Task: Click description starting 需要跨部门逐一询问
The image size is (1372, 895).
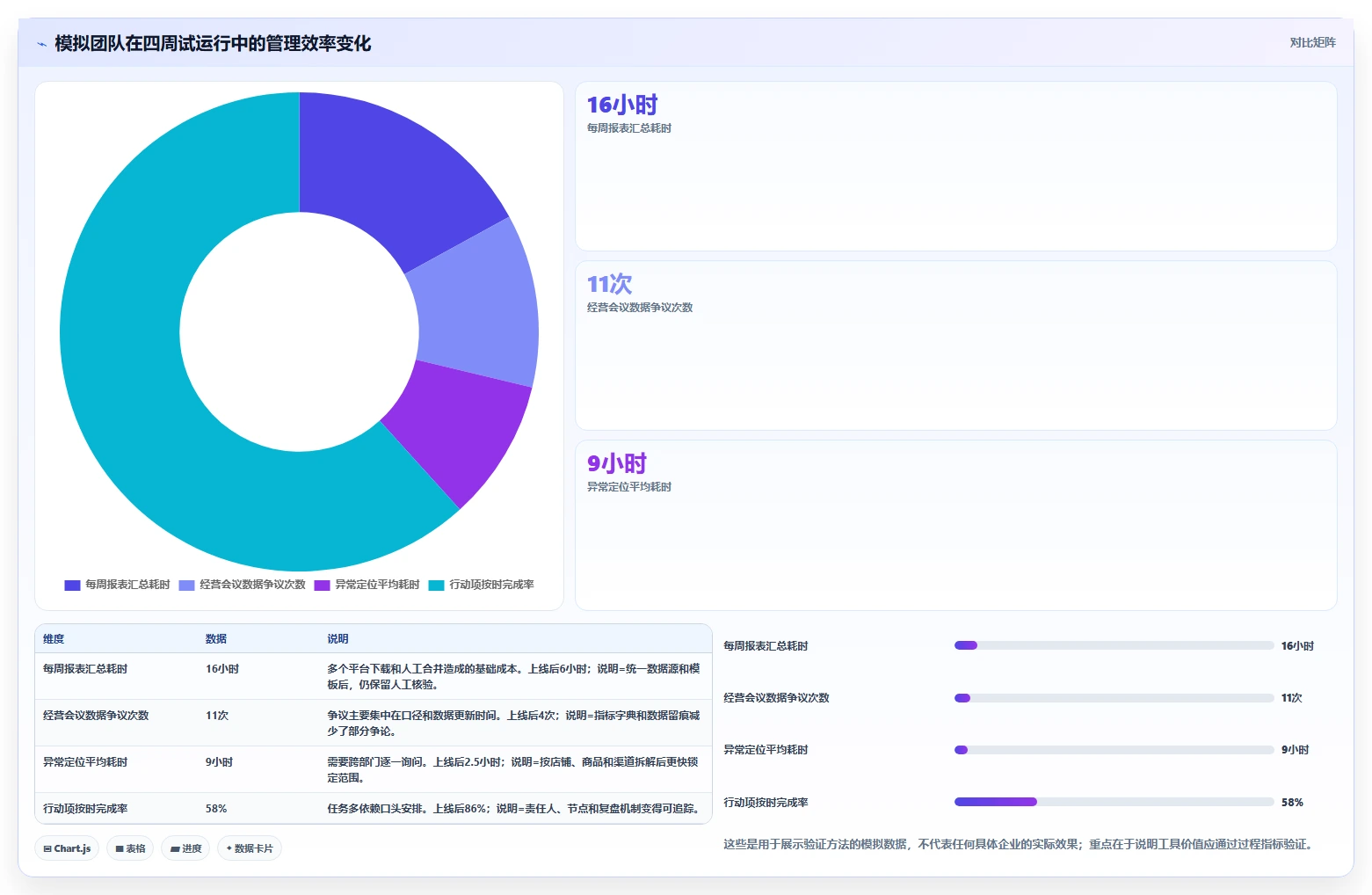Action: [x=514, y=770]
